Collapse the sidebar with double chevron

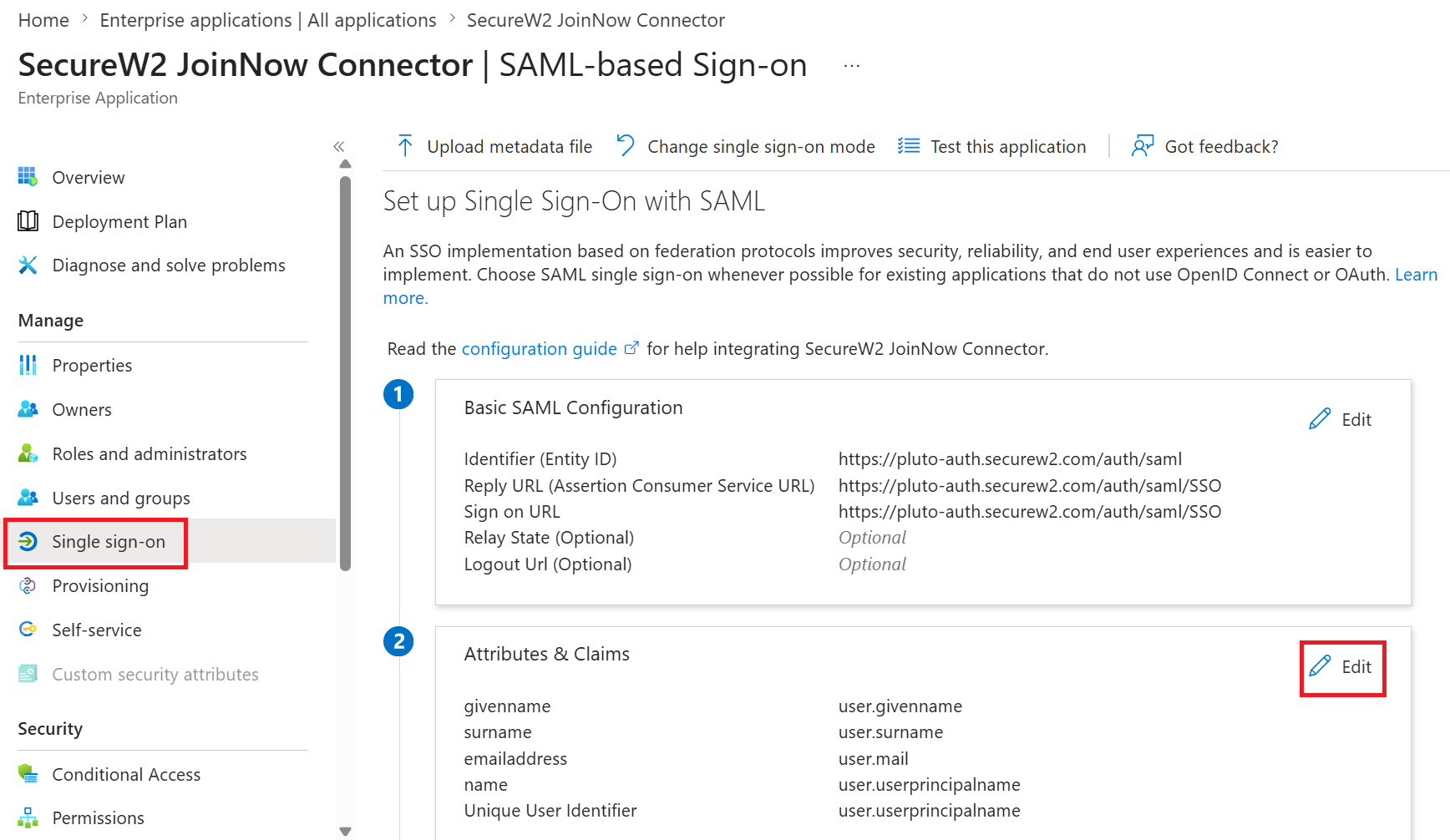point(339,147)
